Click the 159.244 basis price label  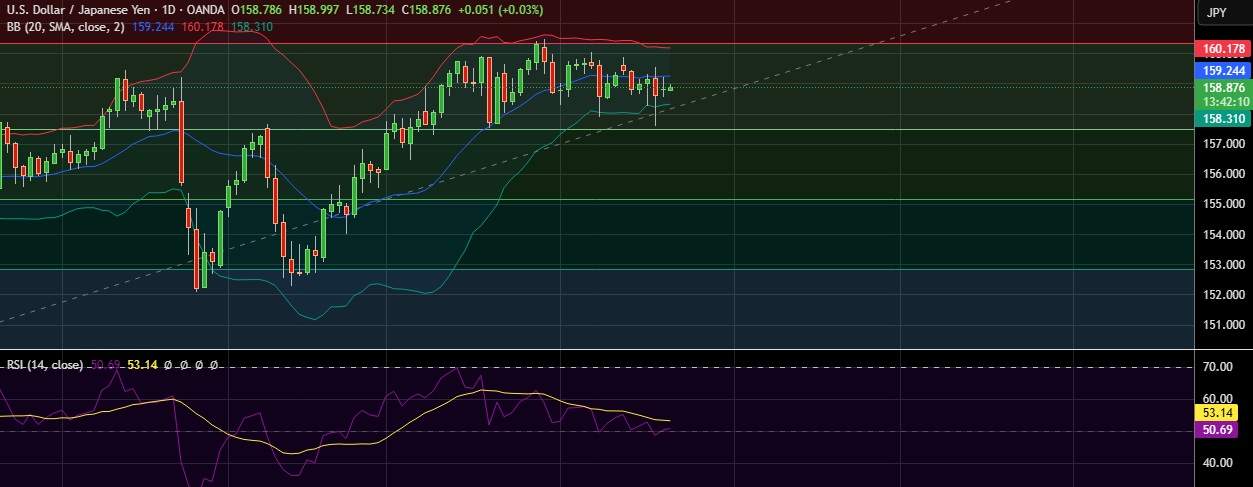(1223, 71)
